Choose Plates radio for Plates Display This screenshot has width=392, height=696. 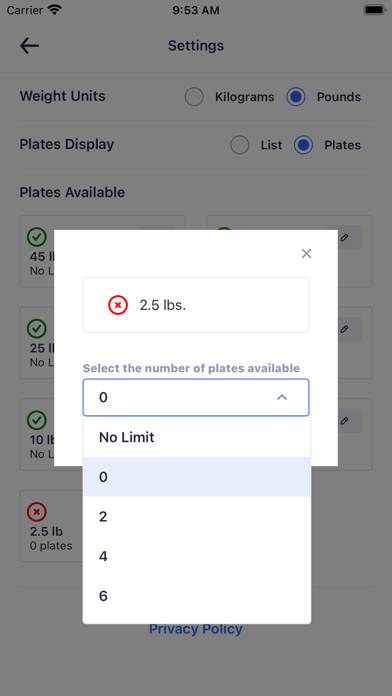pyautogui.click(x=304, y=145)
